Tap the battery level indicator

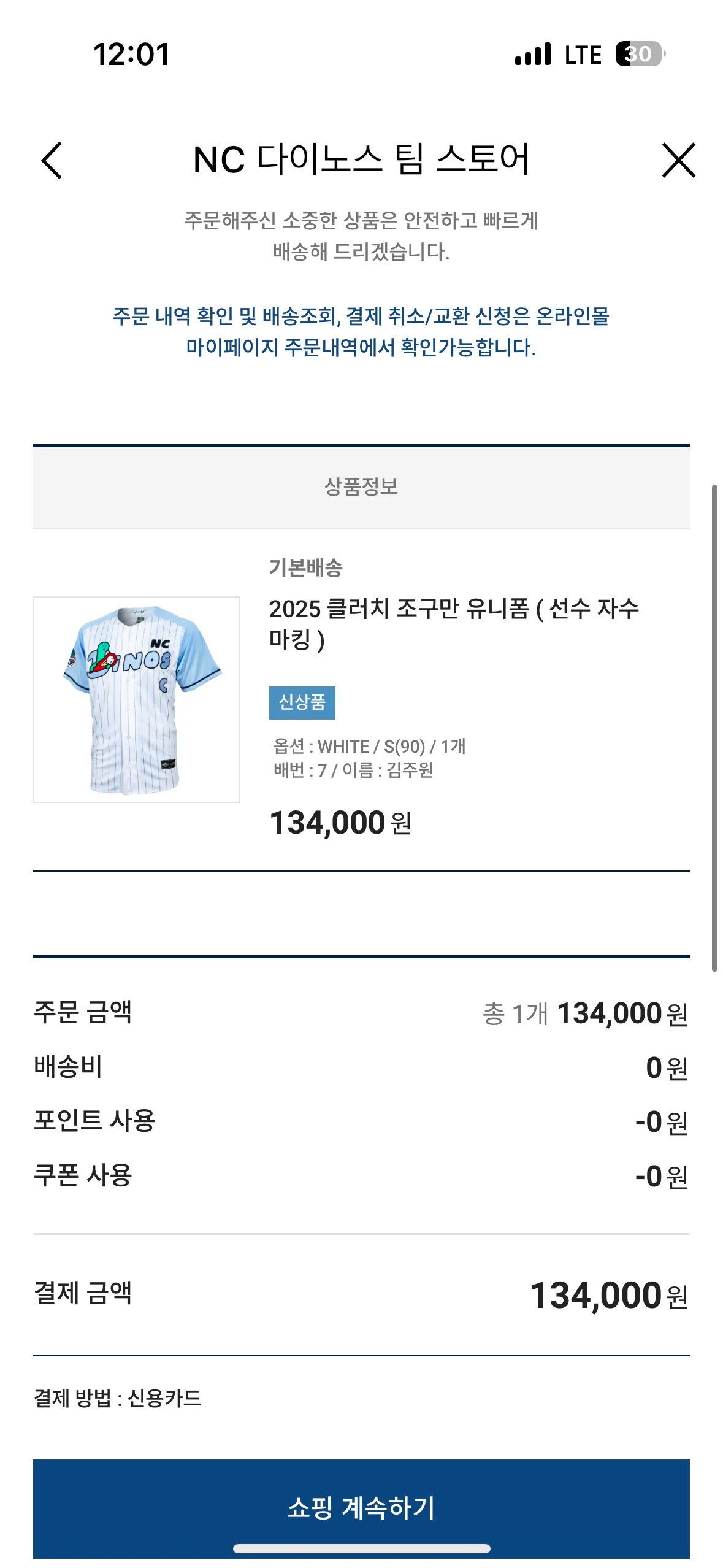coord(640,54)
